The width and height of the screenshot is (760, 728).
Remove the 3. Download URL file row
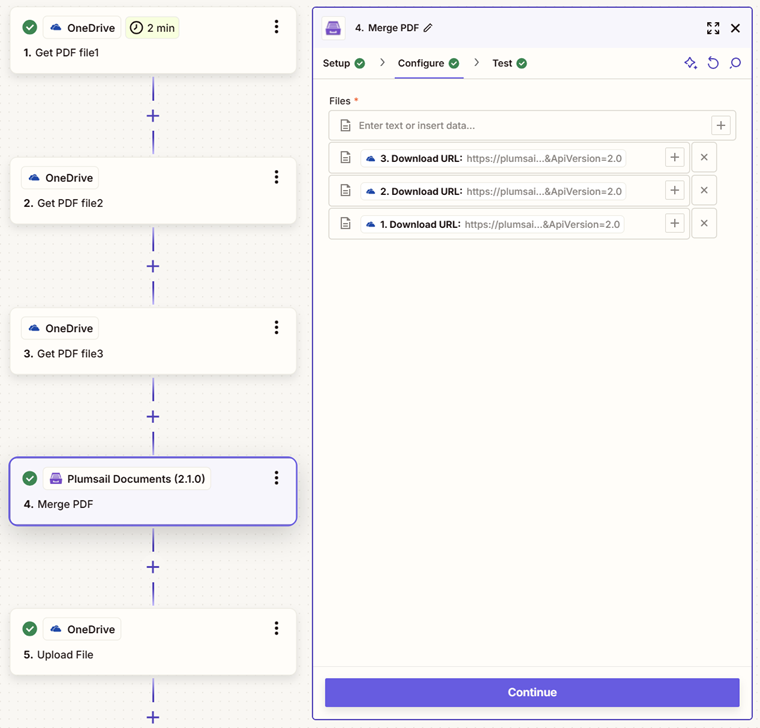tap(704, 157)
